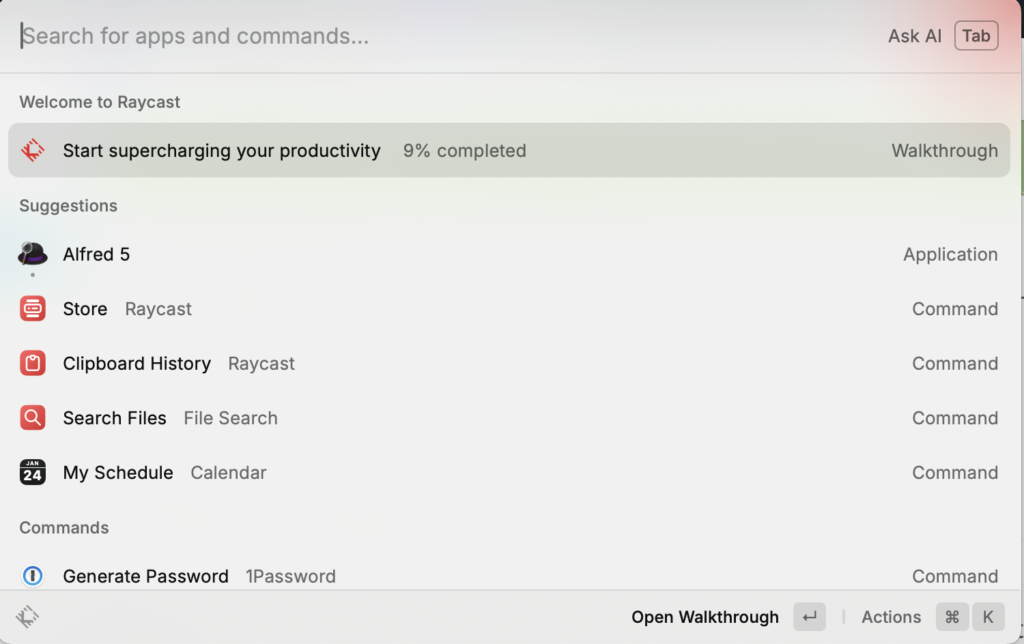1024x644 pixels.
Task: Click the Ask AI button
Action: (x=914, y=36)
